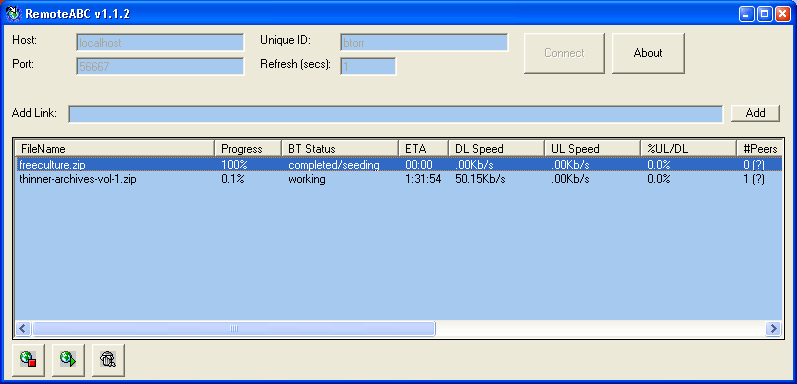Click UL Speed cell of thinner-archives row
Screen dimensions: 797x384
(x=570, y=179)
